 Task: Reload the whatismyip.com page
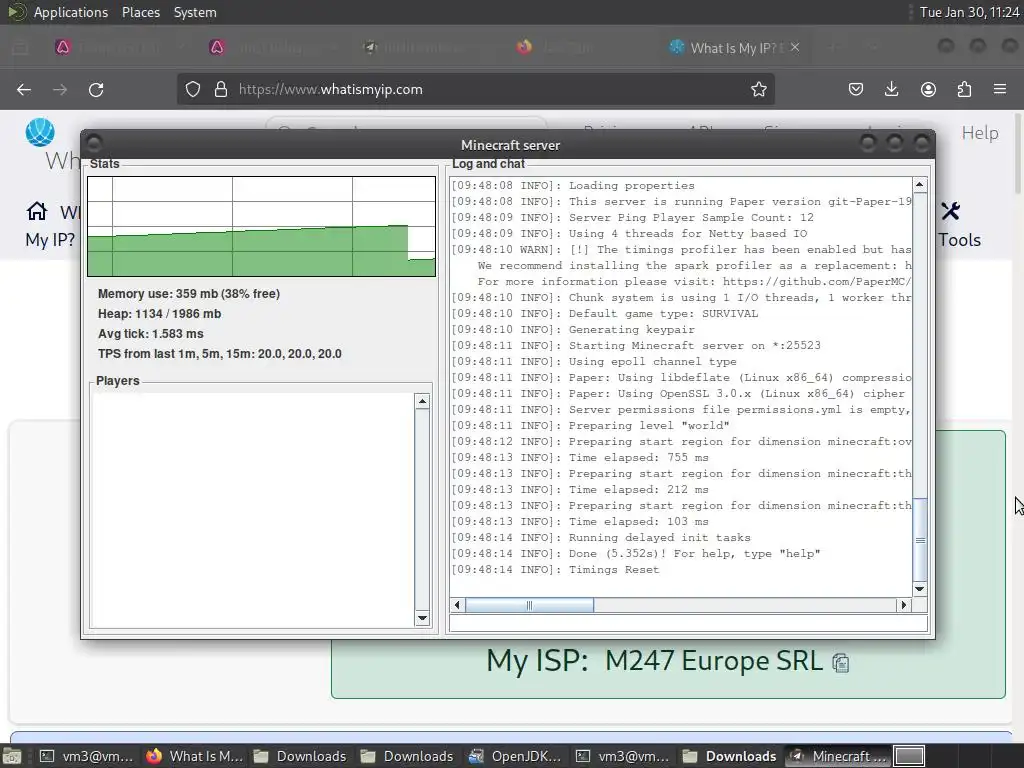[96, 89]
